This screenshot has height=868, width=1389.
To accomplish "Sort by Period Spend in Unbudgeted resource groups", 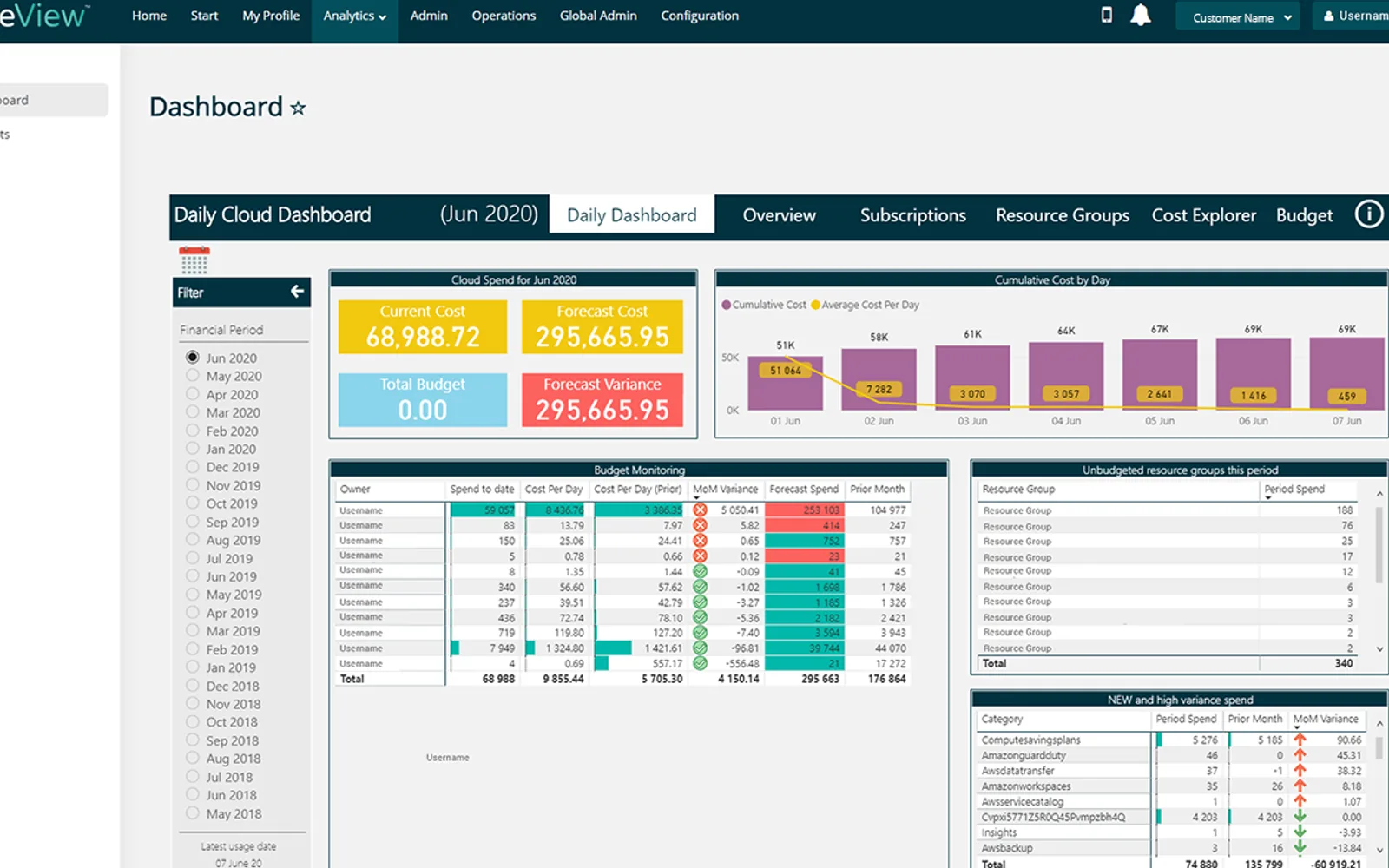I will 1294,490.
